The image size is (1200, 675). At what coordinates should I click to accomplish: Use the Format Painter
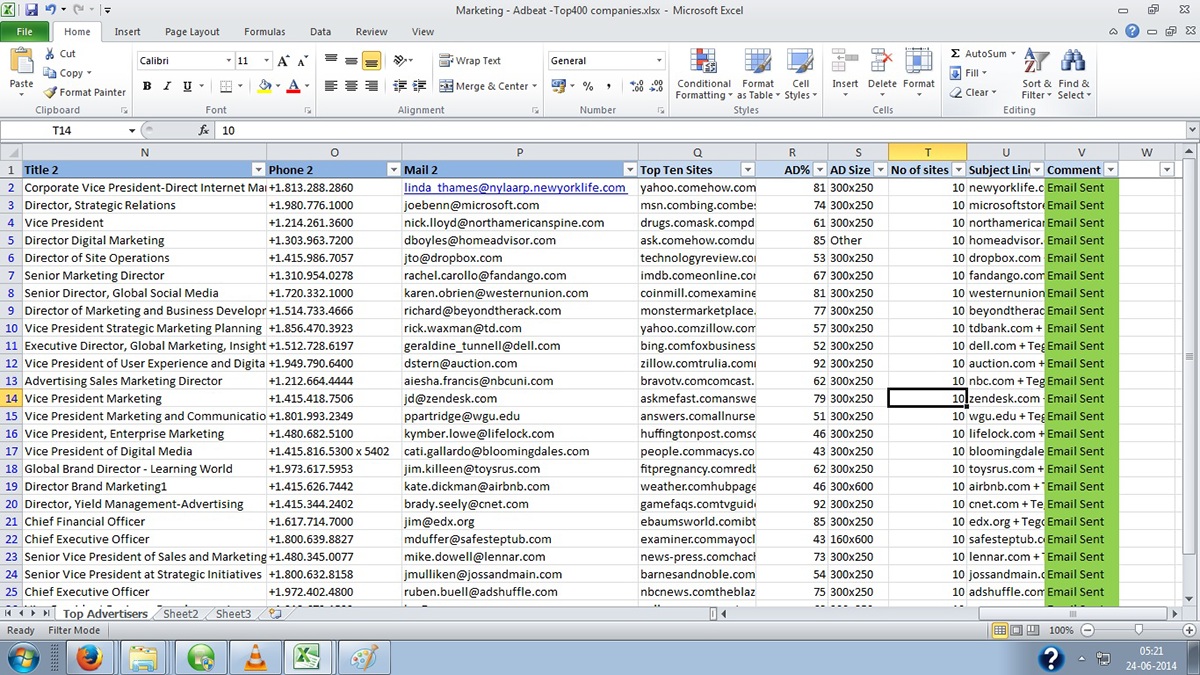pyautogui.click(x=83, y=92)
